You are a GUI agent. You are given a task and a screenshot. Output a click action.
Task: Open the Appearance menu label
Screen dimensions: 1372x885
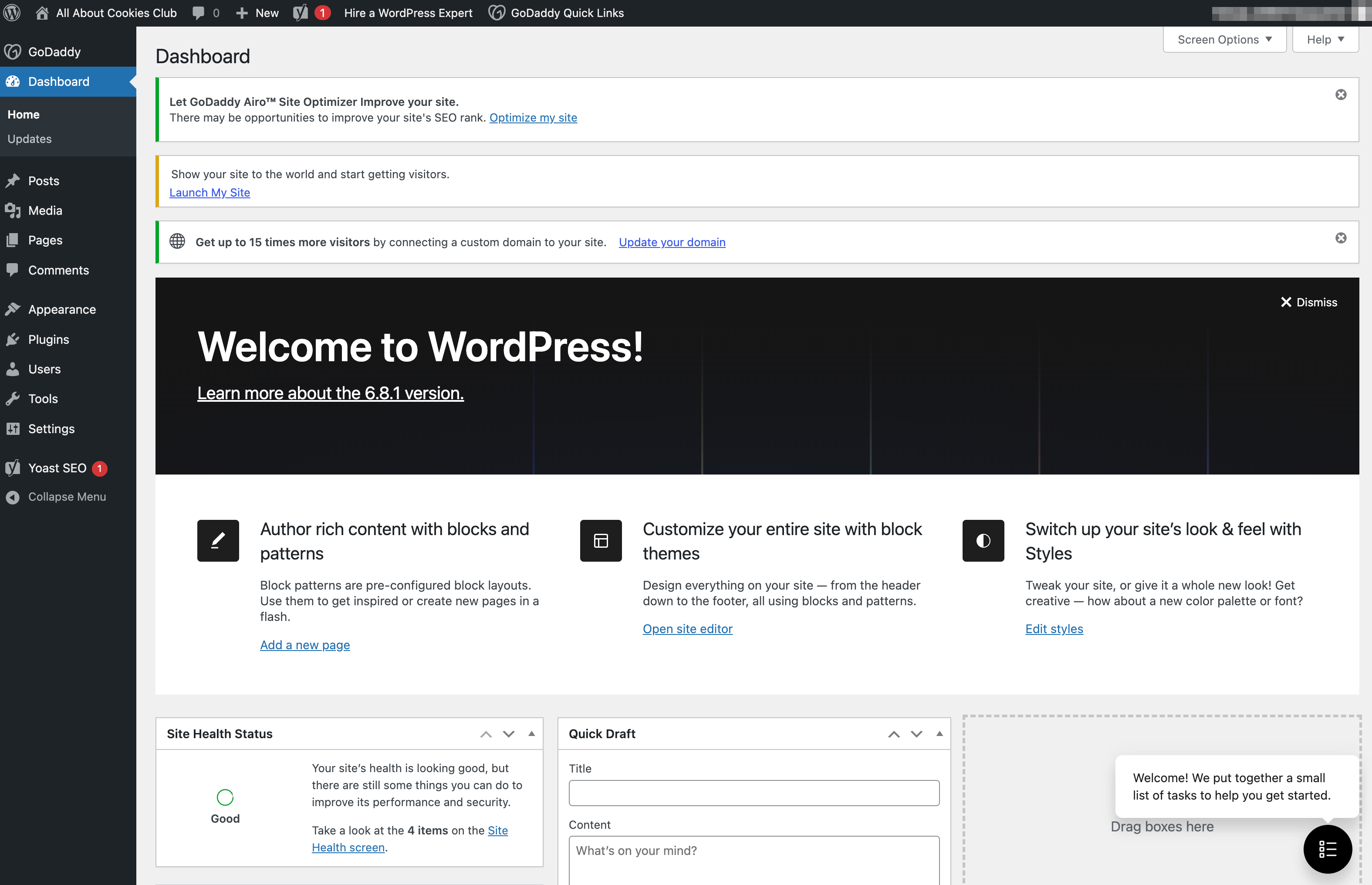point(62,309)
